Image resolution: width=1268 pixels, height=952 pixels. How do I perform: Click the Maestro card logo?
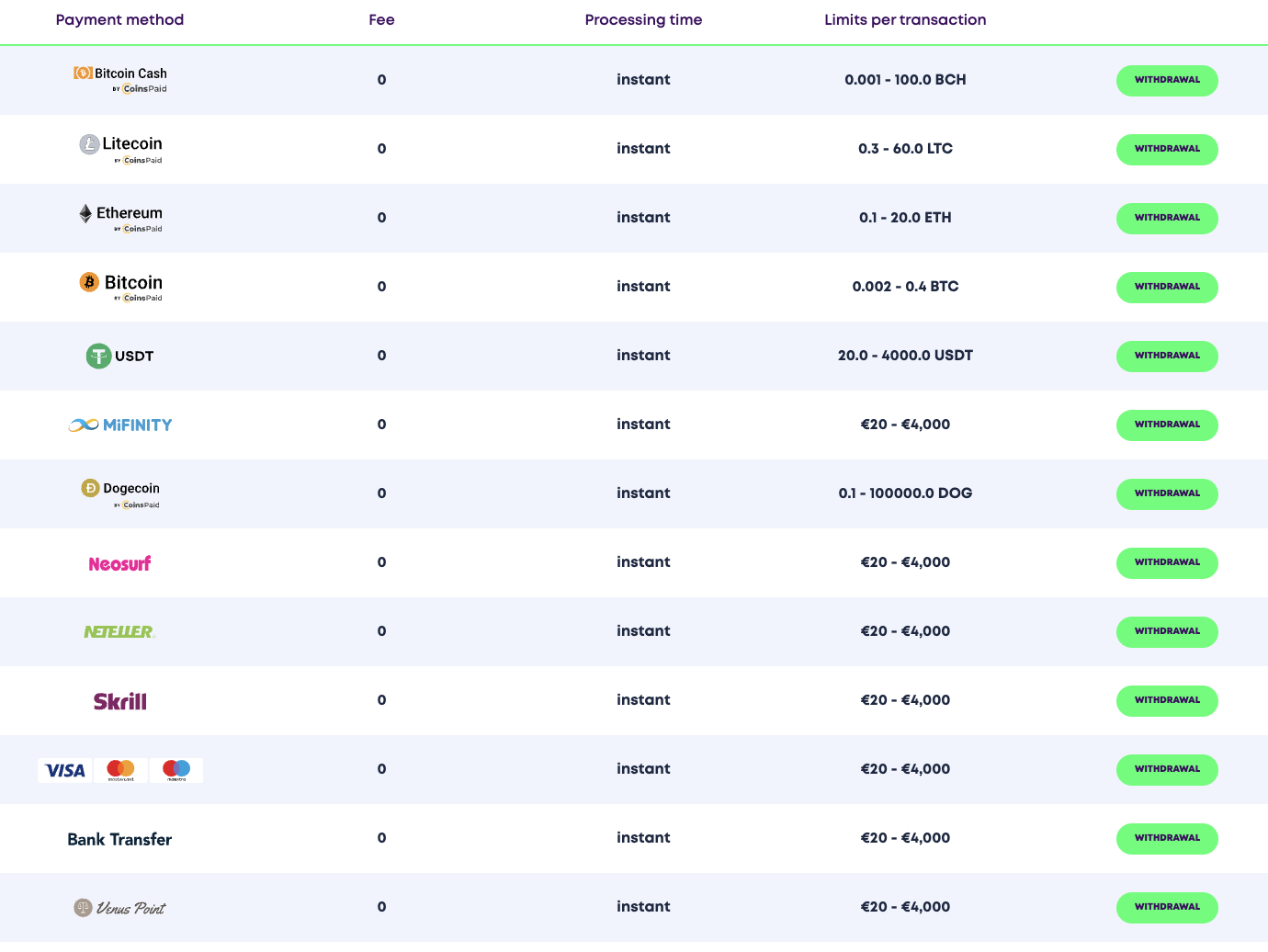tap(176, 770)
